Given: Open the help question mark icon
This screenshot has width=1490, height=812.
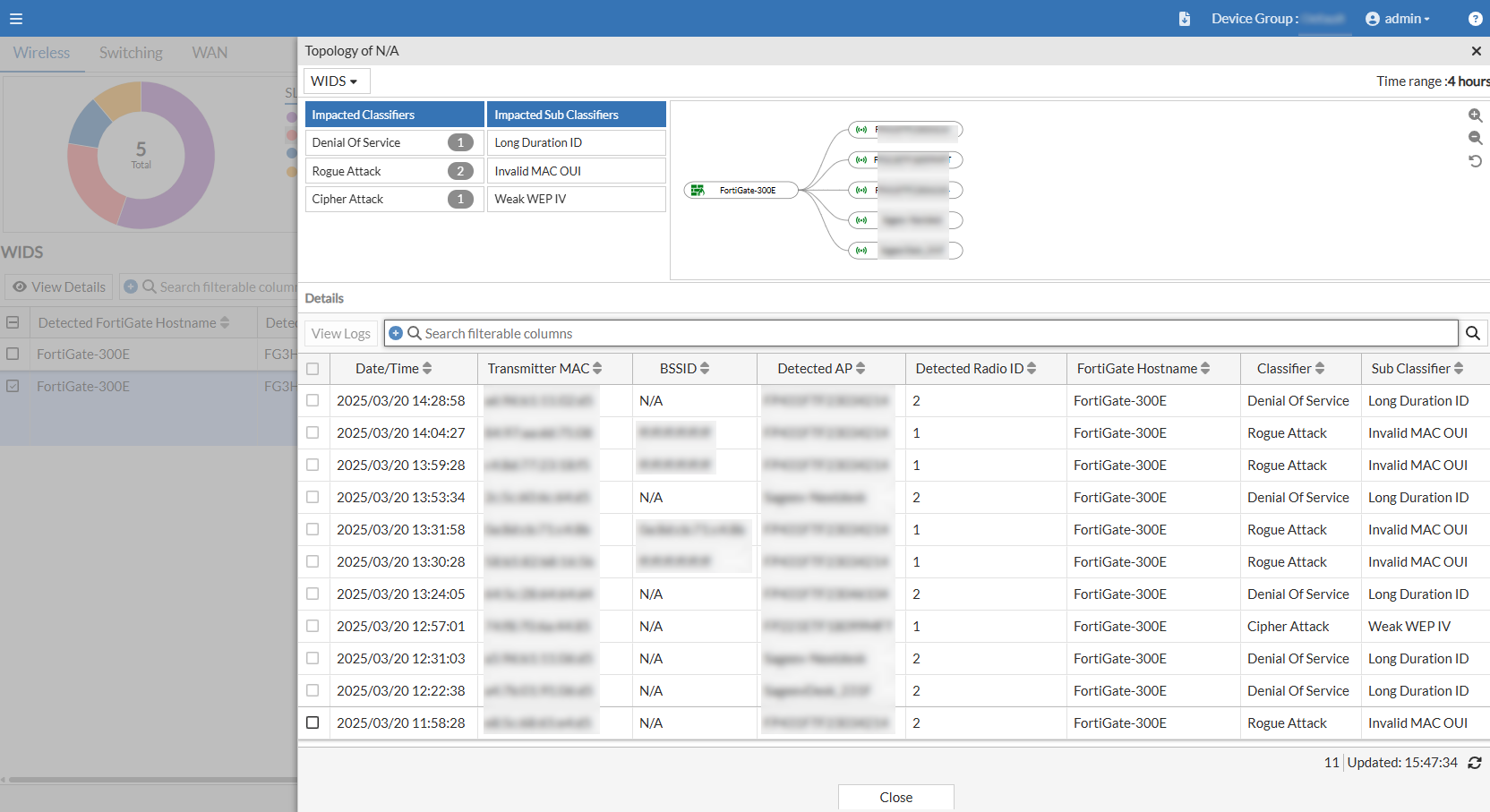Looking at the screenshot, I should point(1475,19).
